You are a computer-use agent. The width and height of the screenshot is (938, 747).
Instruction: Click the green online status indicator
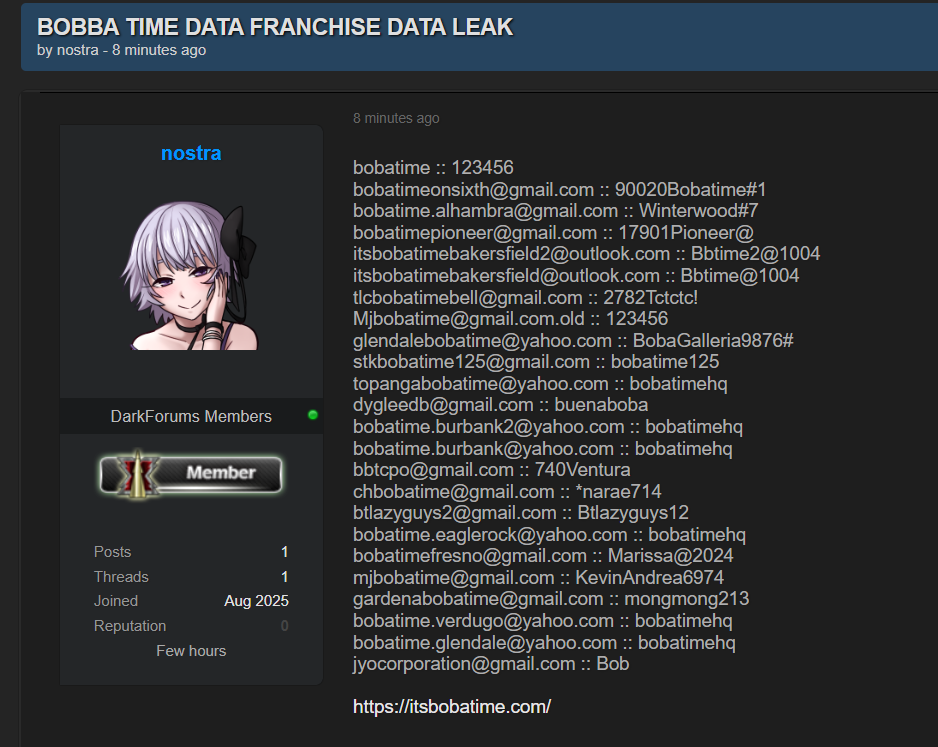tap(313, 415)
